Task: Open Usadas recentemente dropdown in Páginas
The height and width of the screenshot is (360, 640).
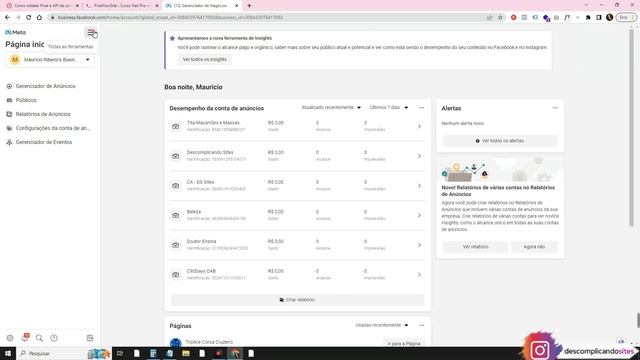Action: [381, 325]
